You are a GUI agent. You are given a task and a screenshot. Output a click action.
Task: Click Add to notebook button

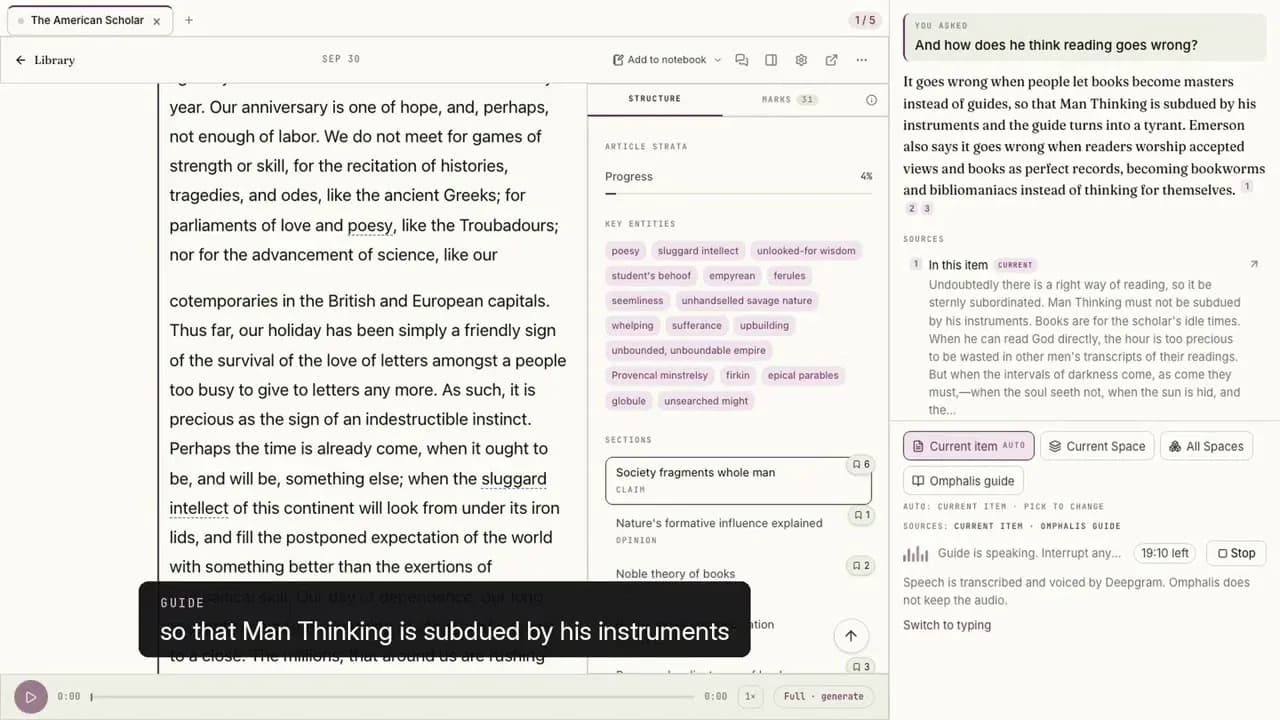click(660, 60)
